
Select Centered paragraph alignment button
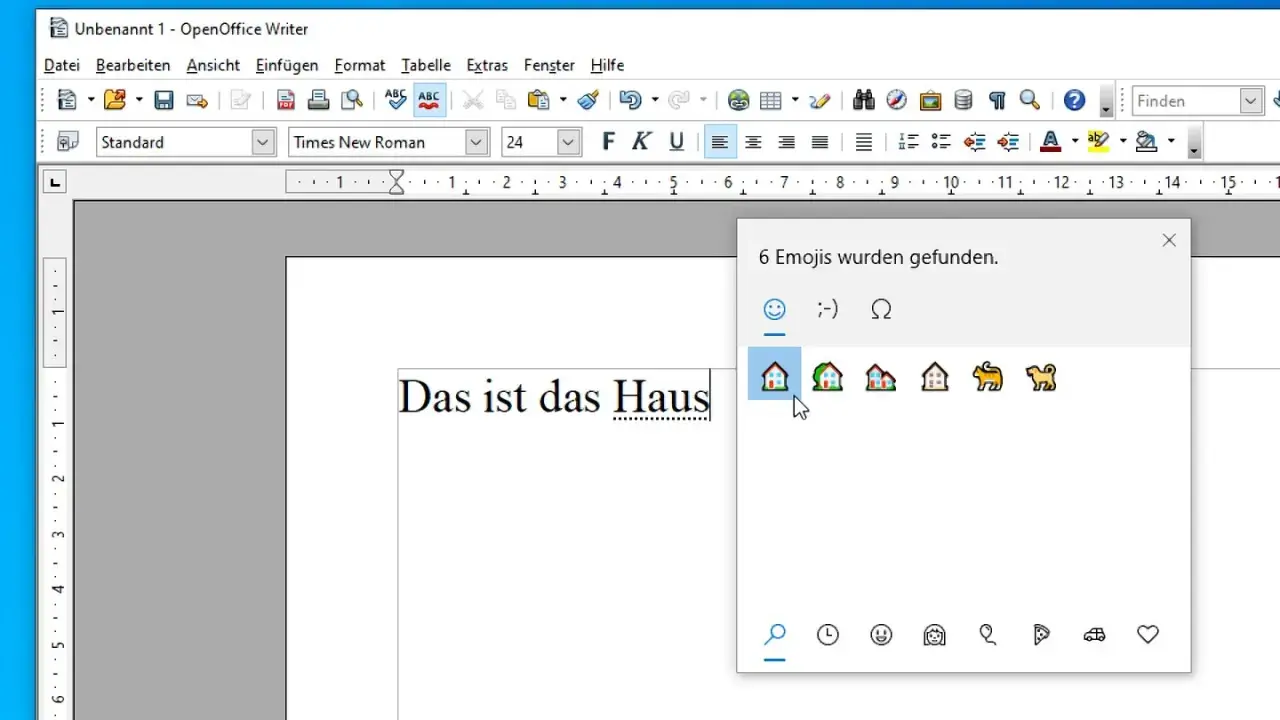[x=753, y=142]
